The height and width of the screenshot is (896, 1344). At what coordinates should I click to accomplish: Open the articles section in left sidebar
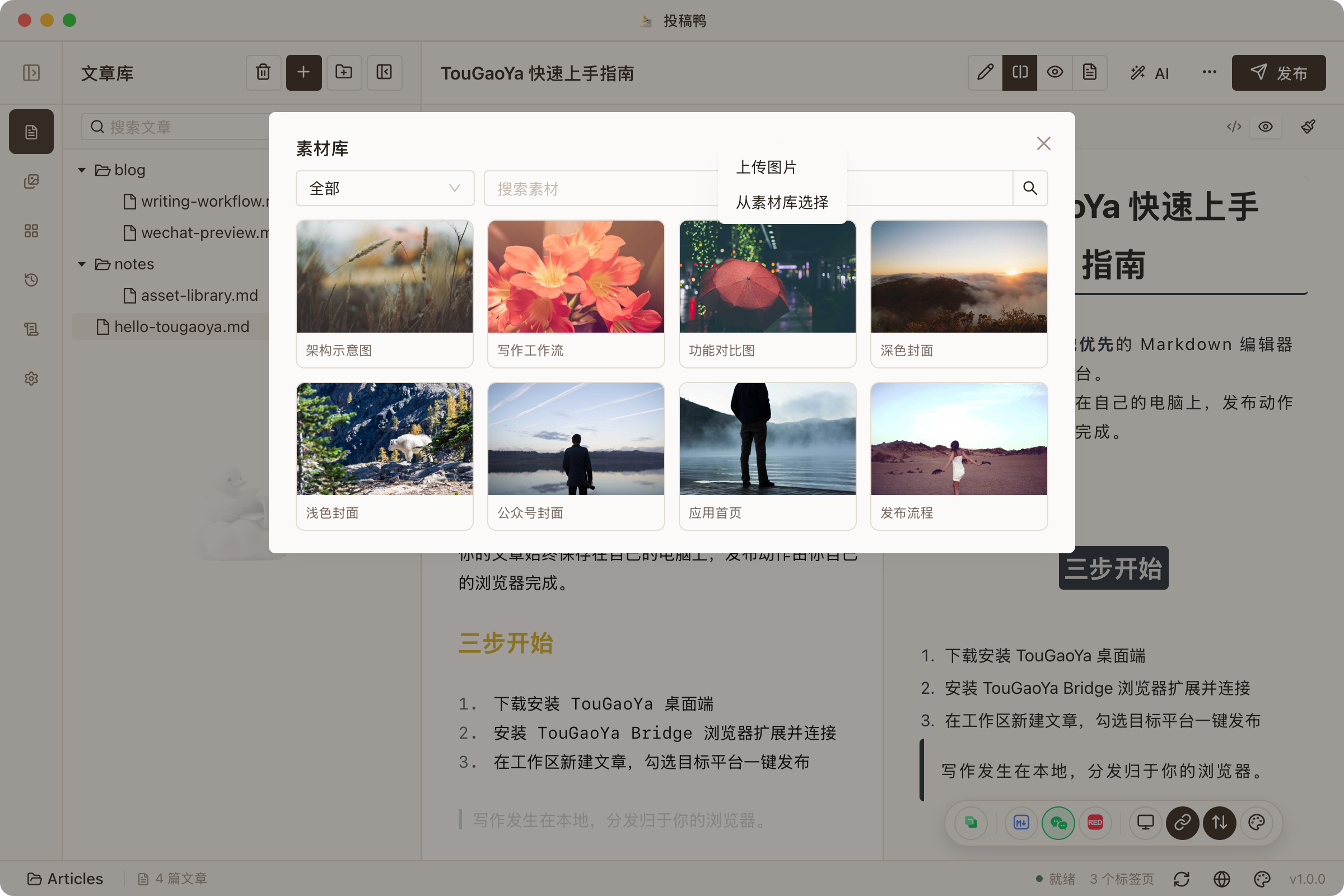point(31,132)
